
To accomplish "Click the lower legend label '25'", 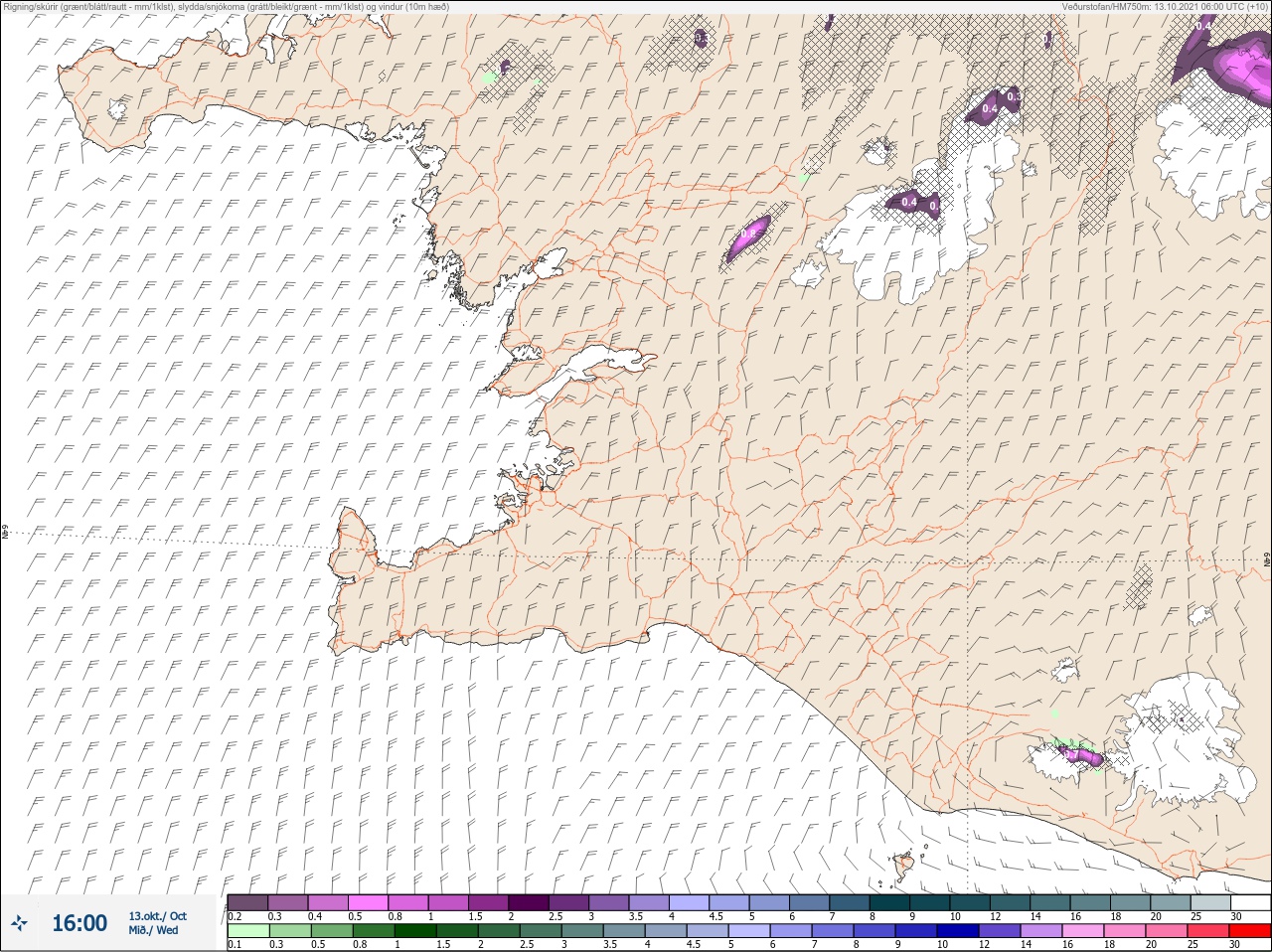I will [x=1192, y=944].
